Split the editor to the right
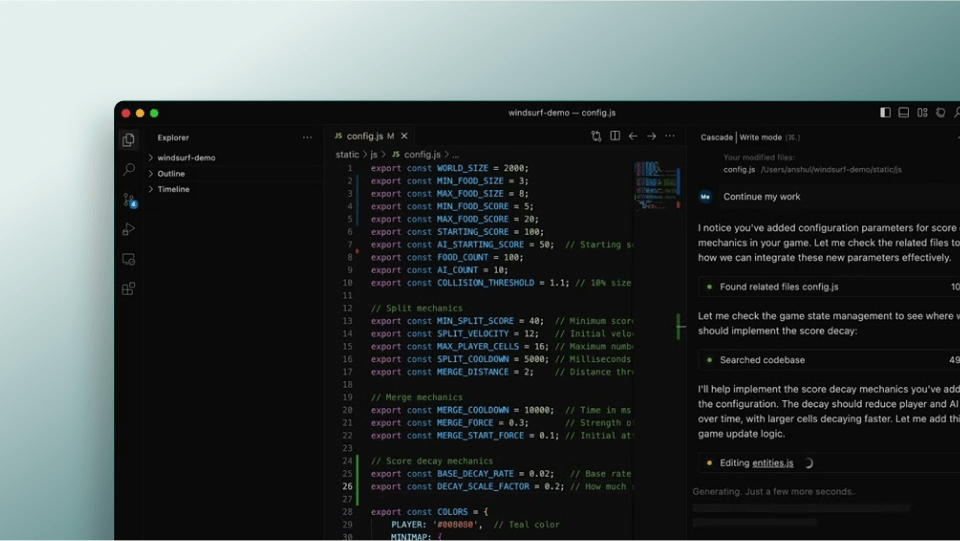960x541 pixels. click(615, 136)
